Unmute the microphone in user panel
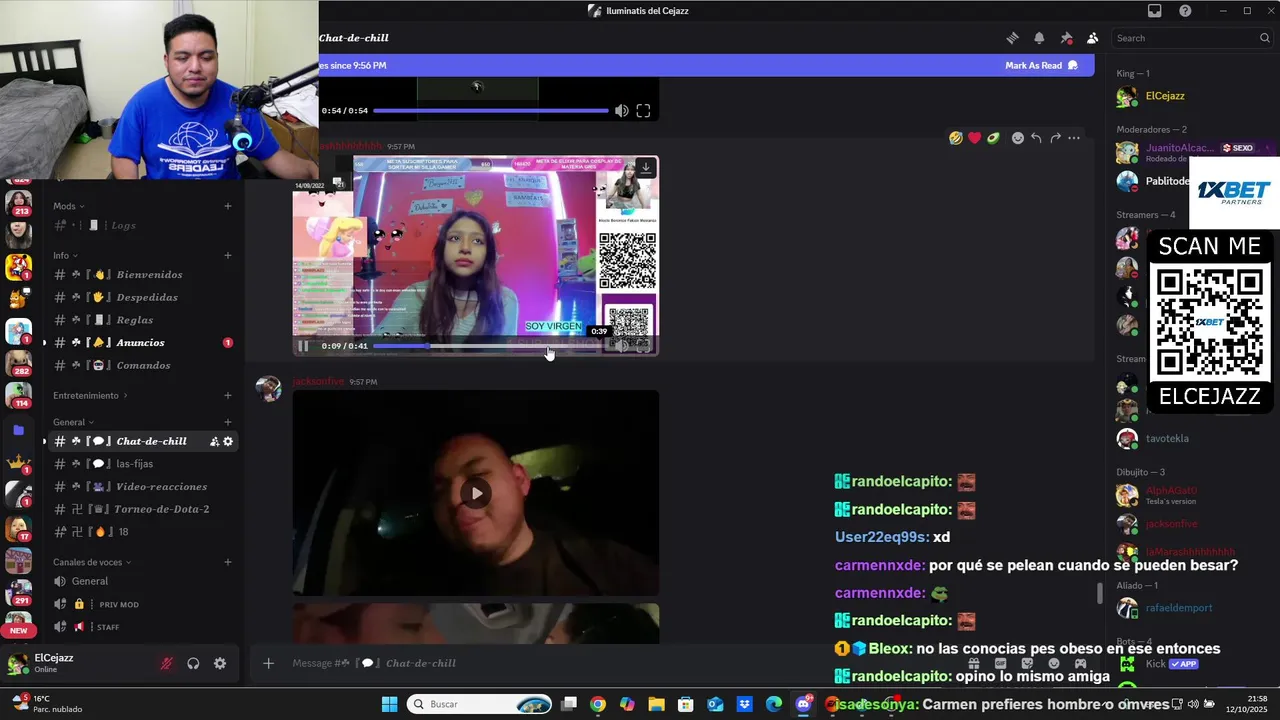Viewport: 1280px width, 720px height. coord(167,663)
